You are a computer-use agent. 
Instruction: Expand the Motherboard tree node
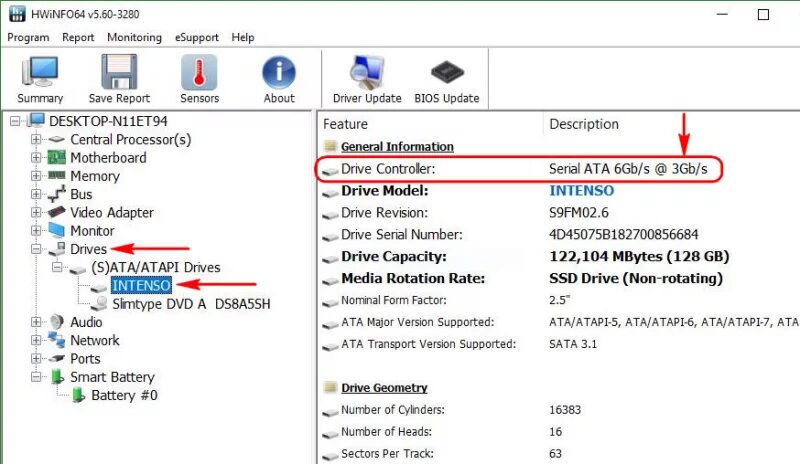pyautogui.click(x=36, y=157)
